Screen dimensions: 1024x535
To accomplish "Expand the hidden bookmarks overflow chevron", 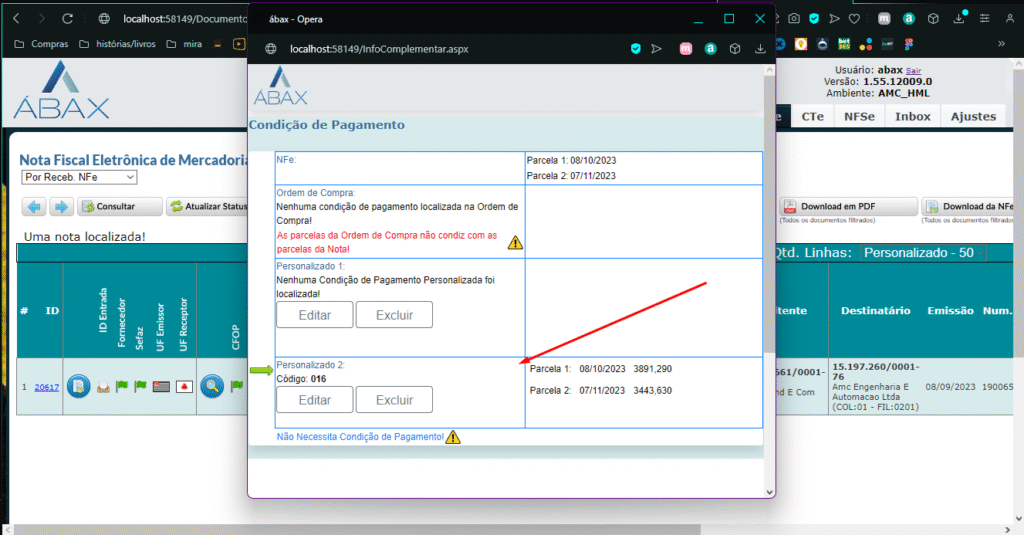I will point(1001,44).
